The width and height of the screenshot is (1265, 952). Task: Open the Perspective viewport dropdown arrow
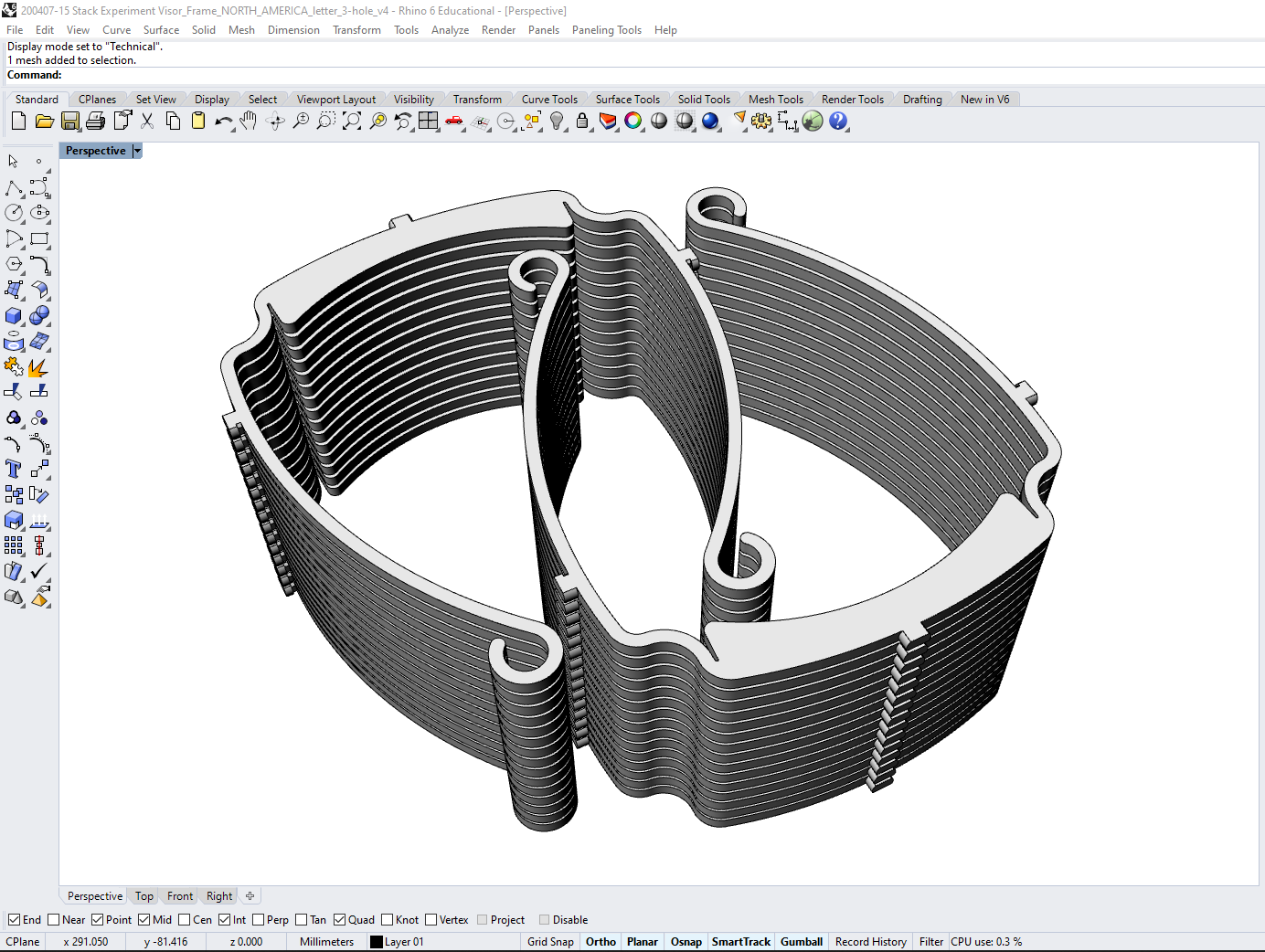137,151
